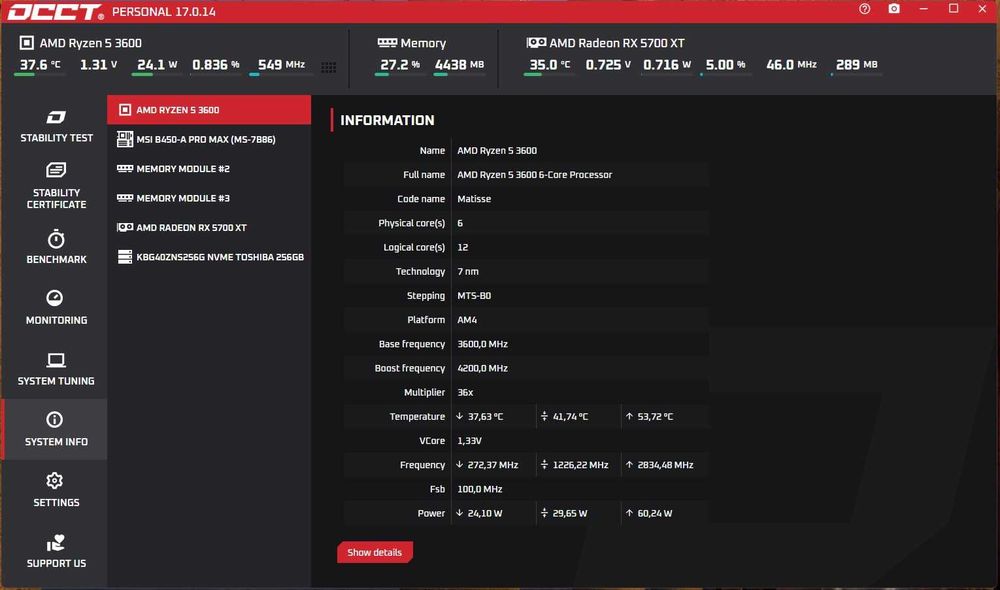Click the Code name value Matisse
1000x590 pixels.
pos(474,199)
